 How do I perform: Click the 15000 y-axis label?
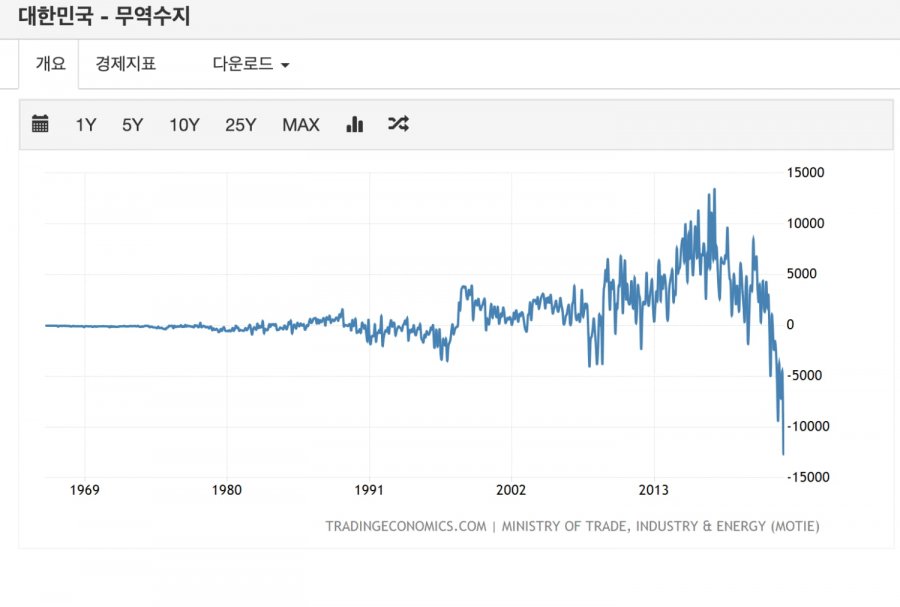click(805, 173)
